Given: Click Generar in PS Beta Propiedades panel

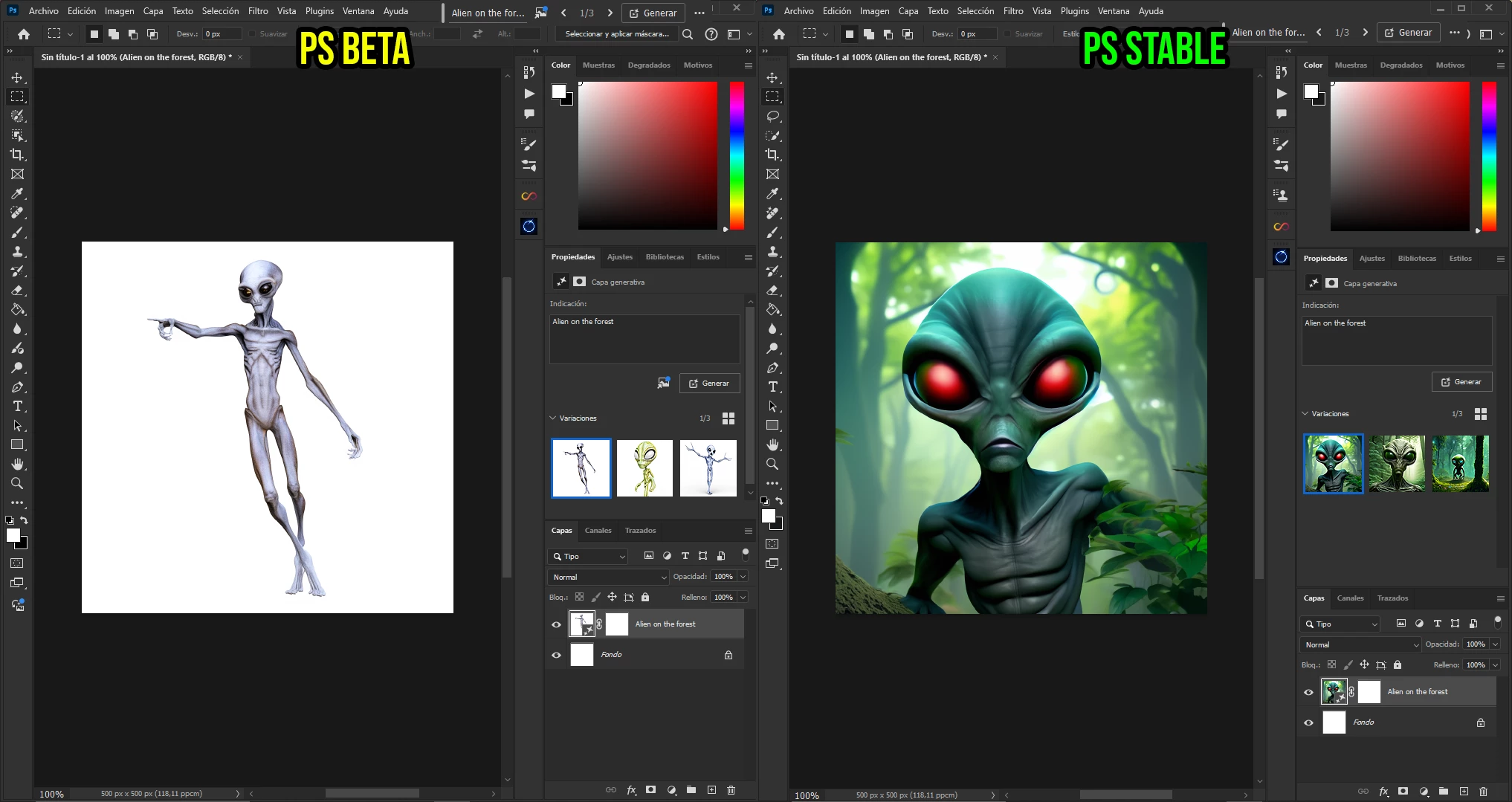Looking at the screenshot, I should click(x=709, y=384).
